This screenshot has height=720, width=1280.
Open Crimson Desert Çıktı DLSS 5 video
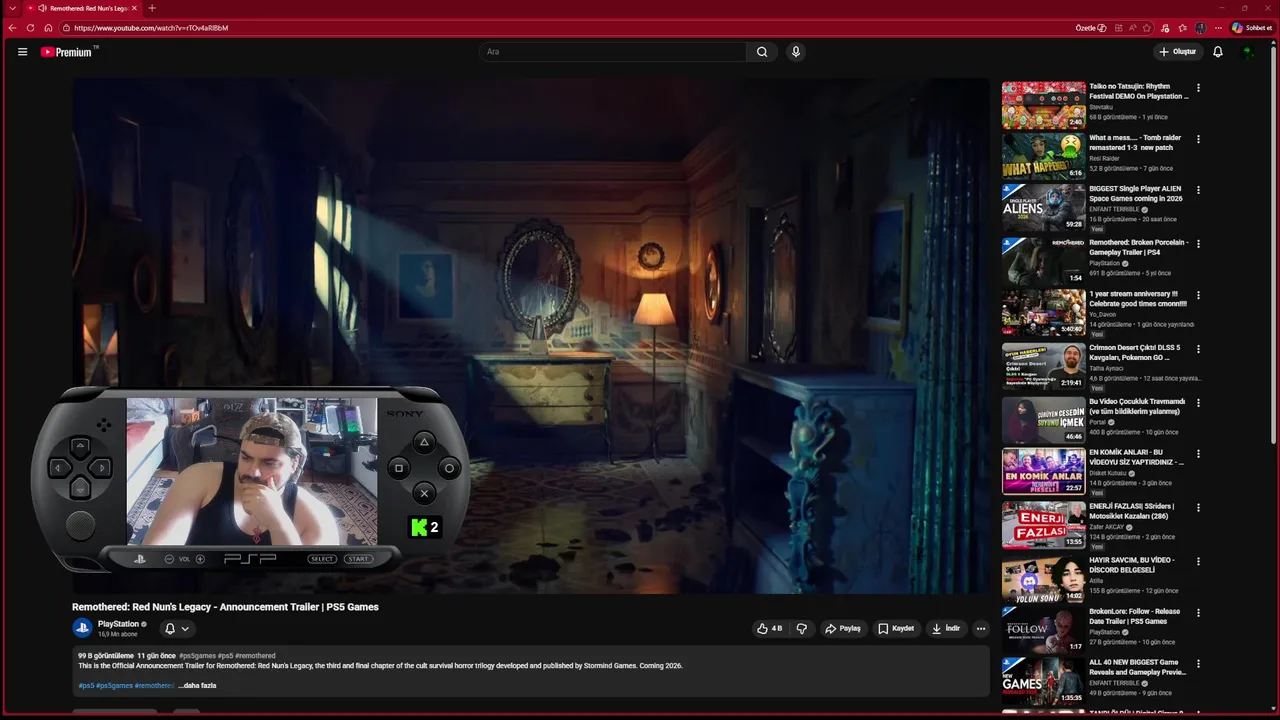point(1135,352)
